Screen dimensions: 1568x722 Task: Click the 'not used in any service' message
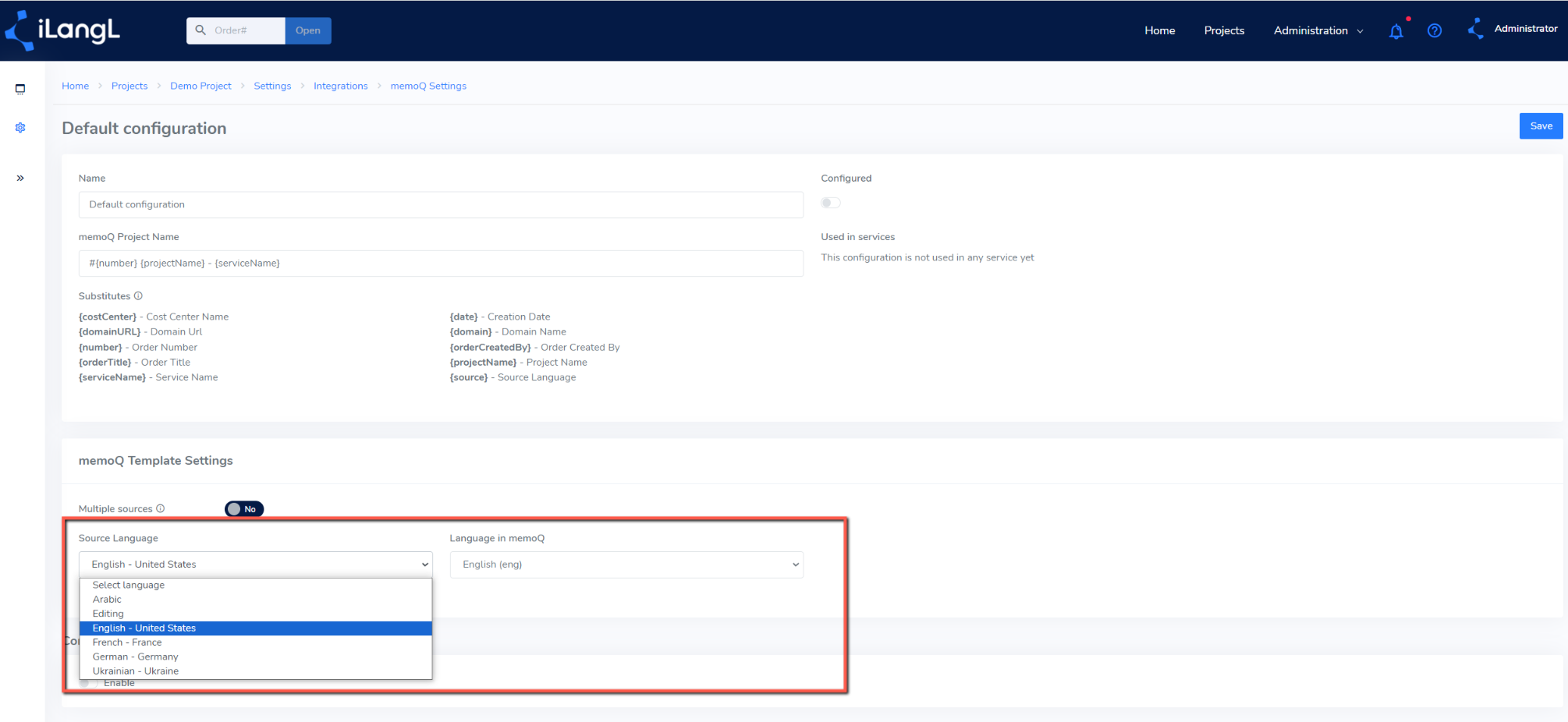pyautogui.click(x=928, y=257)
